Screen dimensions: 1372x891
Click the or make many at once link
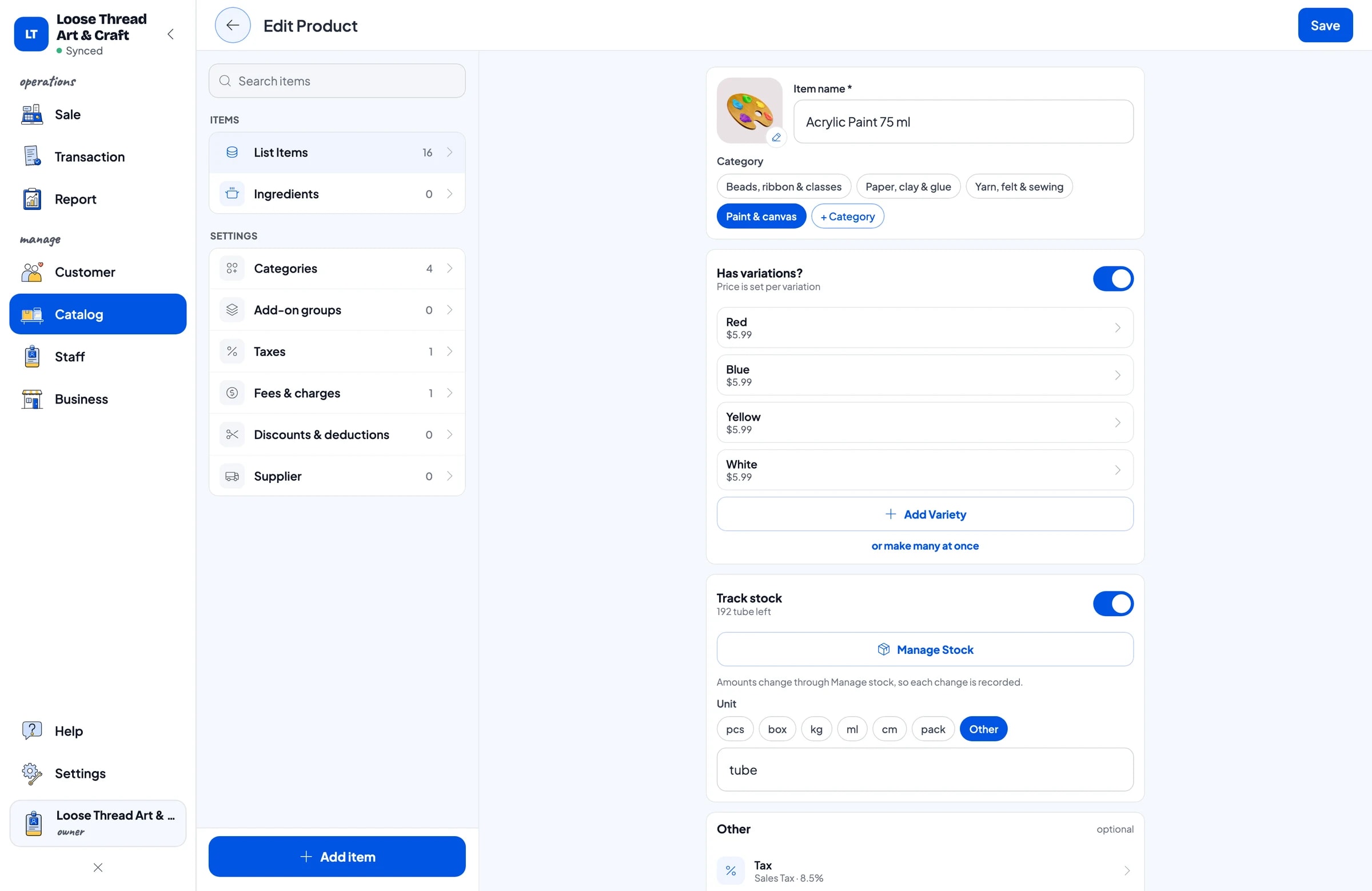[924, 546]
